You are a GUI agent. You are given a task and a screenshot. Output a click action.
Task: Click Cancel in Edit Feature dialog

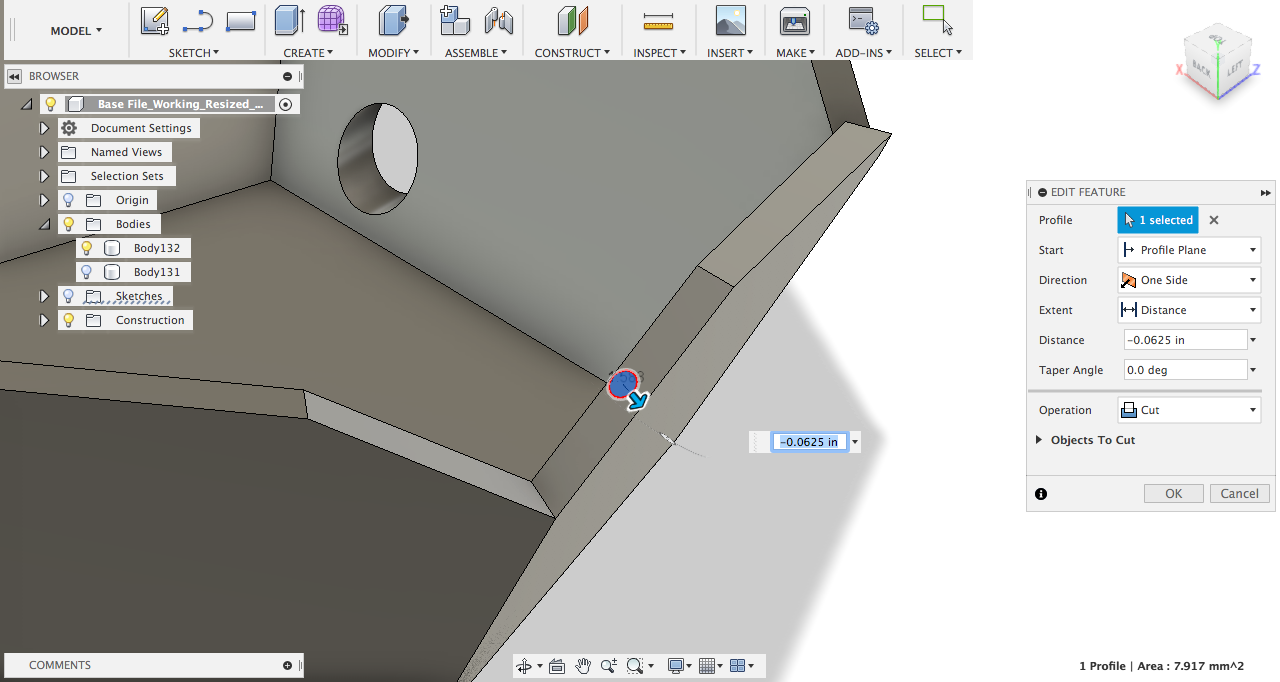[x=1240, y=493]
